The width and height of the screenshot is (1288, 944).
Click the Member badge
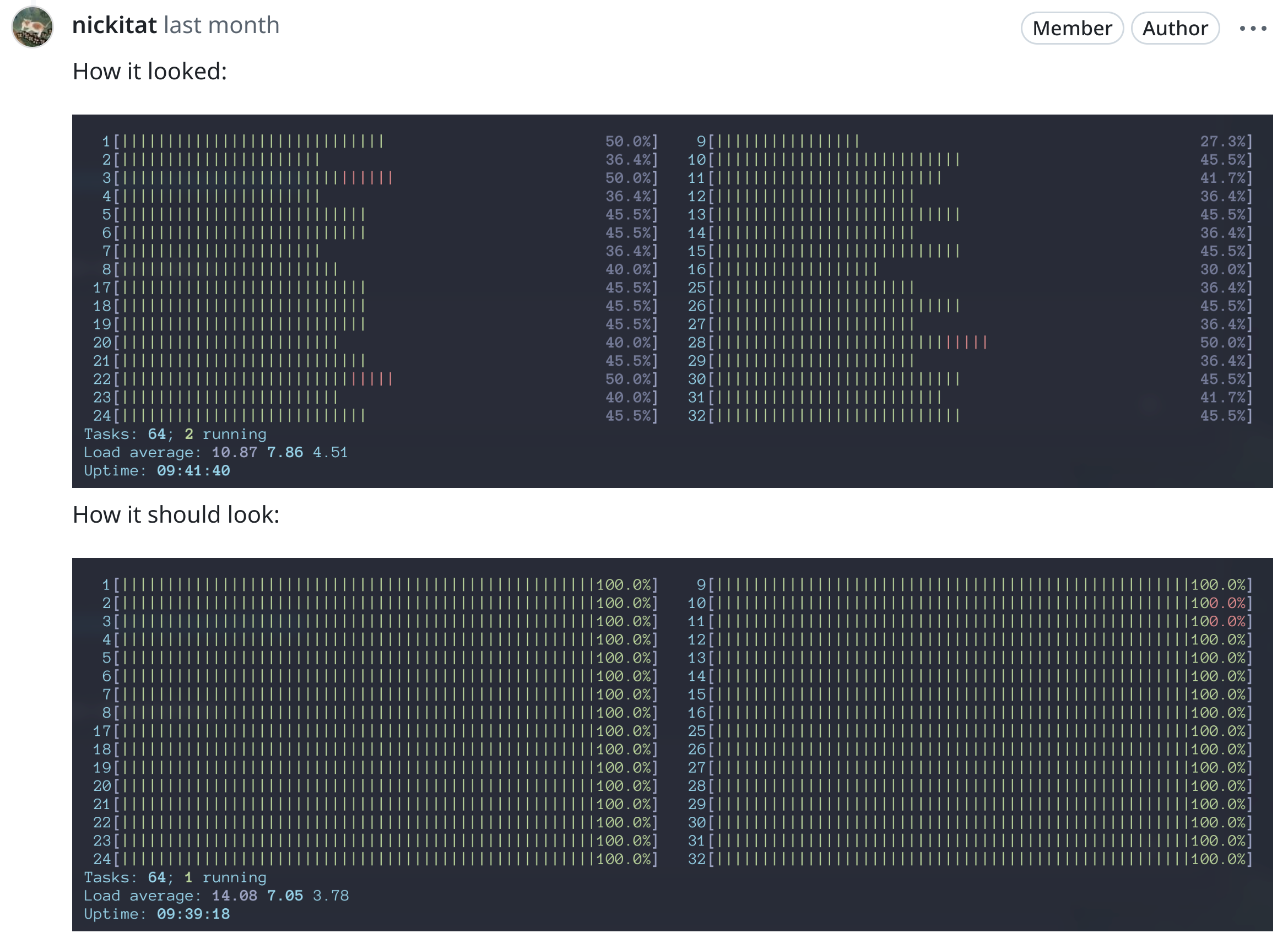click(1071, 28)
